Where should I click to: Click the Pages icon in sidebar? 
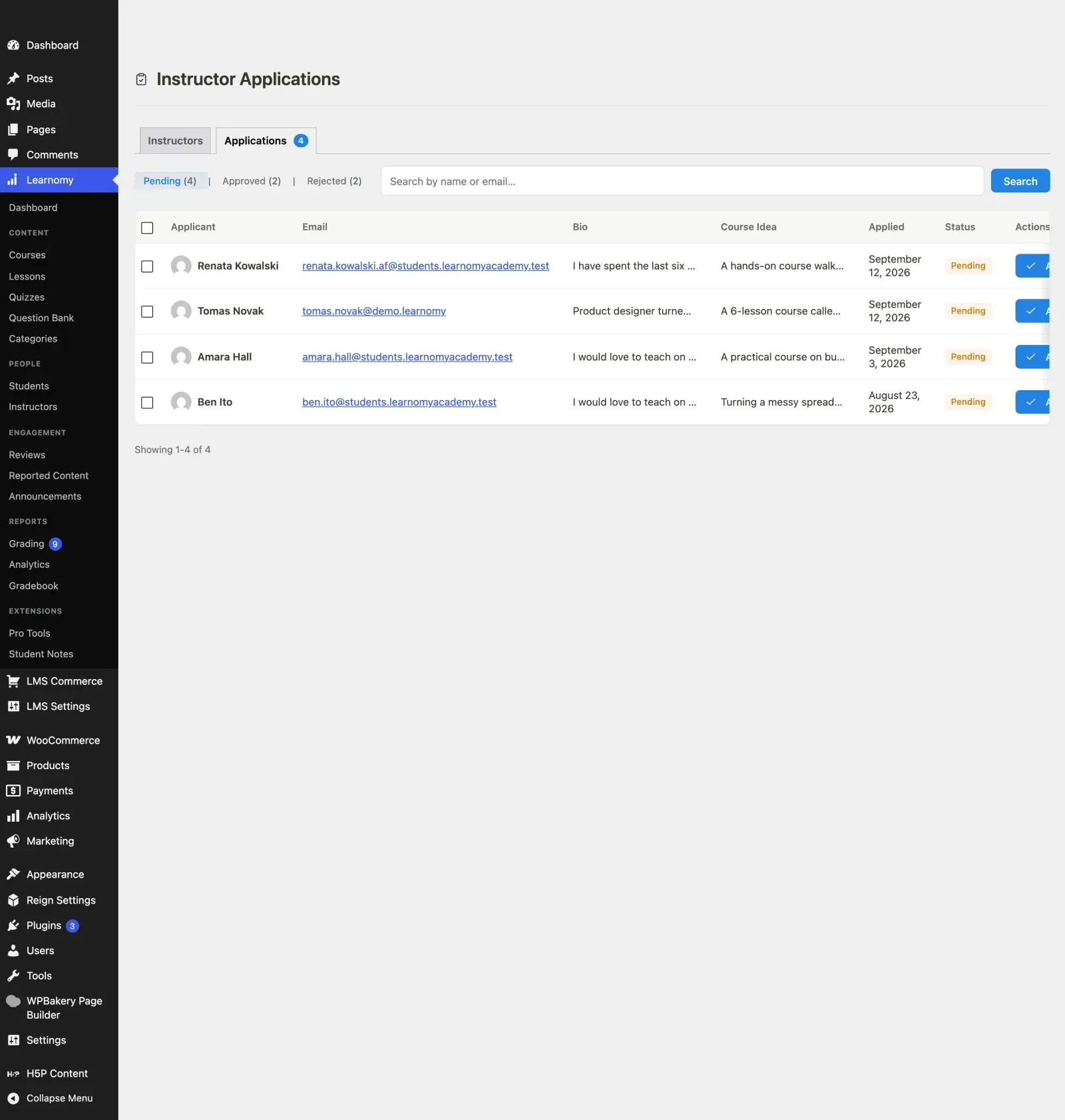(13, 130)
